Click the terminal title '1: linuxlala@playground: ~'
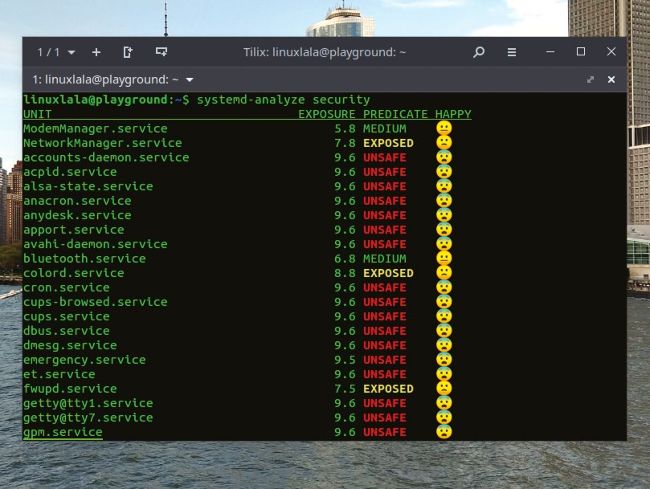Screen dimensions: 650x489 coord(105,79)
